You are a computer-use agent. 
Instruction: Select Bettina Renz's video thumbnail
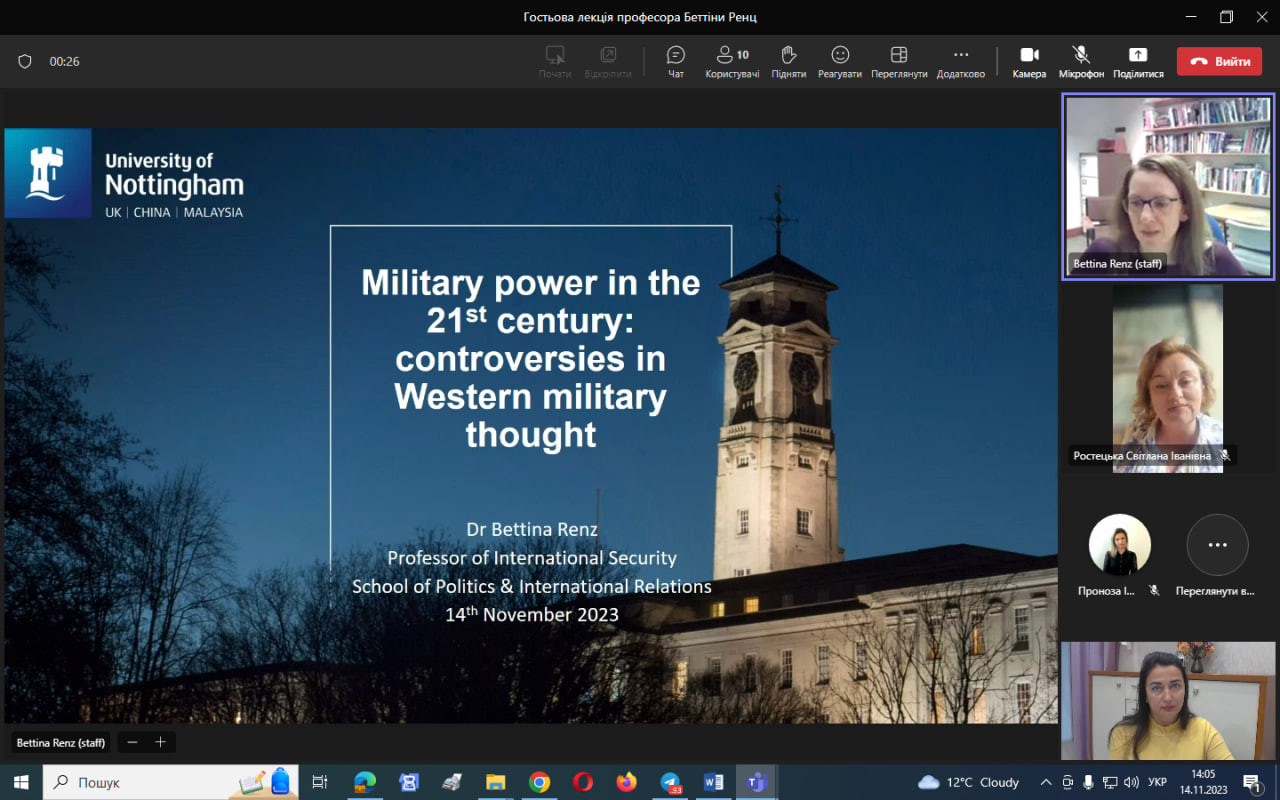click(x=1168, y=187)
